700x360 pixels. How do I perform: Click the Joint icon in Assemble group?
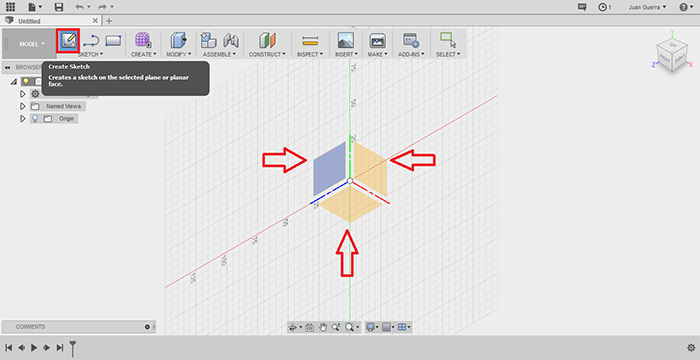231,41
